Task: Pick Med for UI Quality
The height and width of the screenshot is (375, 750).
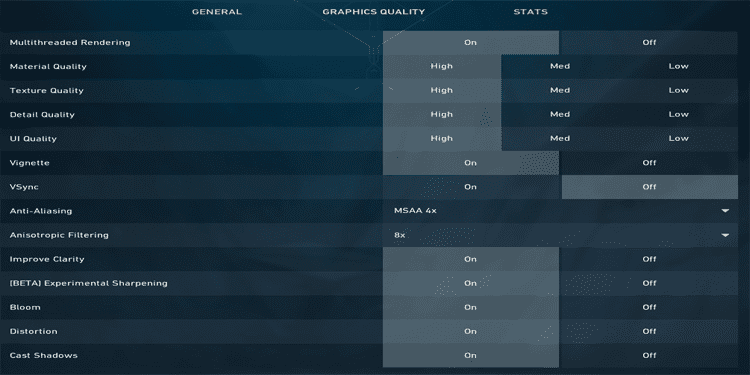Action: (560, 139)
